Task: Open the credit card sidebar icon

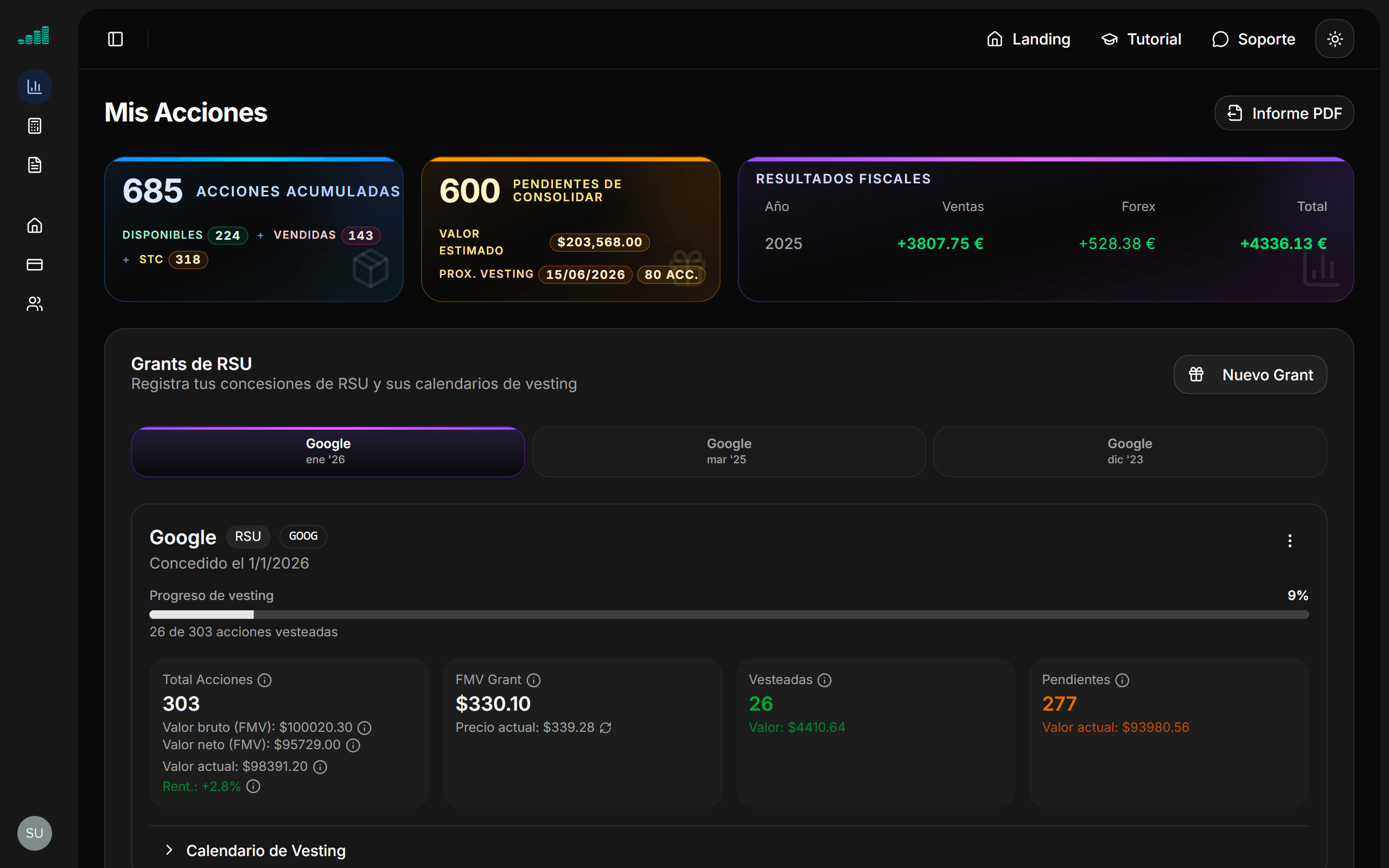Action: [x=34, y=265]
